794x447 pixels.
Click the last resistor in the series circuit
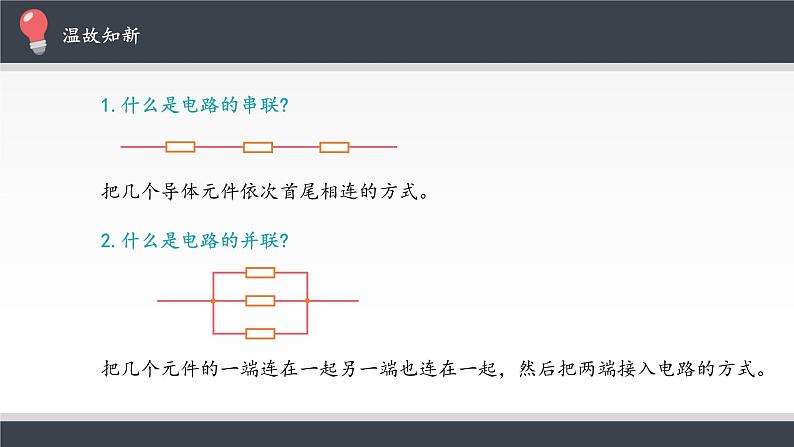(334, 148)
